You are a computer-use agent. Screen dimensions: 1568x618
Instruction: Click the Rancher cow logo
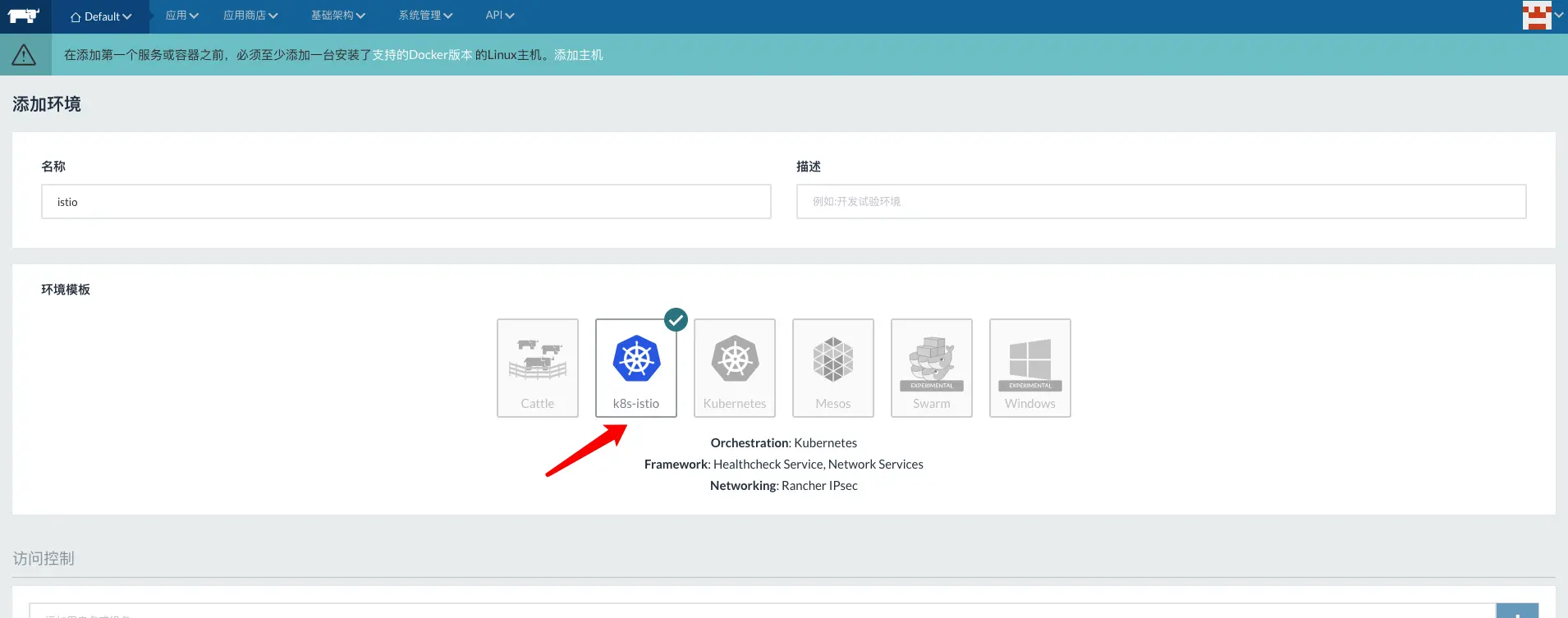(x=25, y=16)
